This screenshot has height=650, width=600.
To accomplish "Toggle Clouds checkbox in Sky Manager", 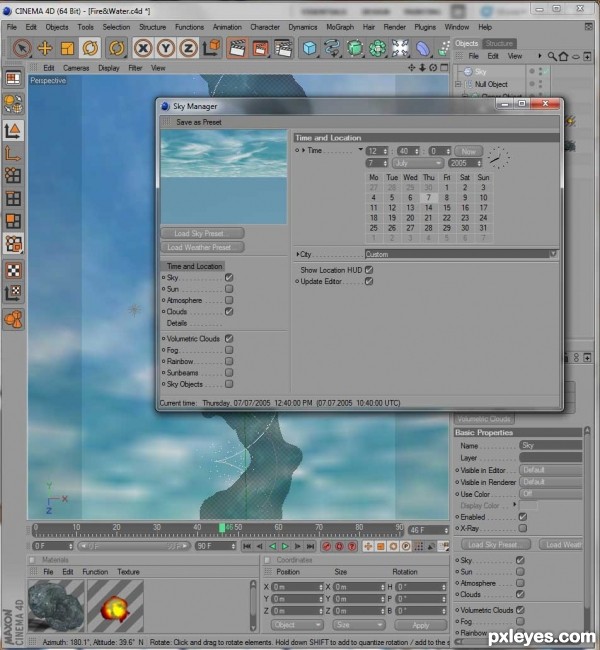I will (x=229, y=311).
